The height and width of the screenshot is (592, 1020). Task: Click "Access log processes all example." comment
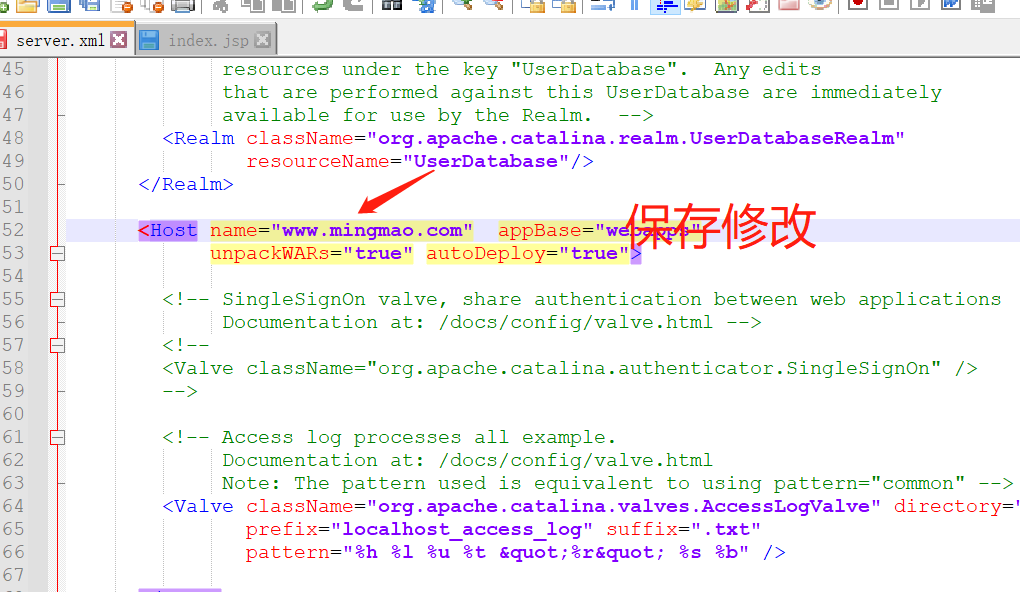pos(419,437)
